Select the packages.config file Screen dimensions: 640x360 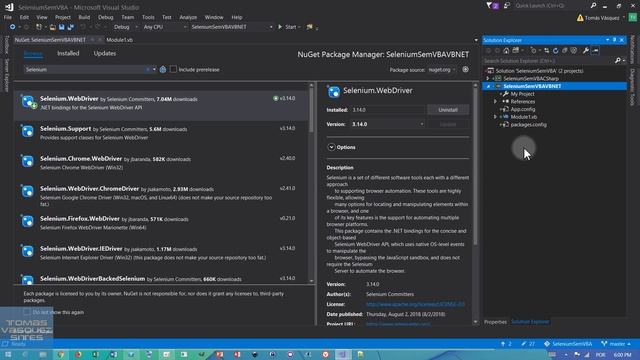click(528, 125)
